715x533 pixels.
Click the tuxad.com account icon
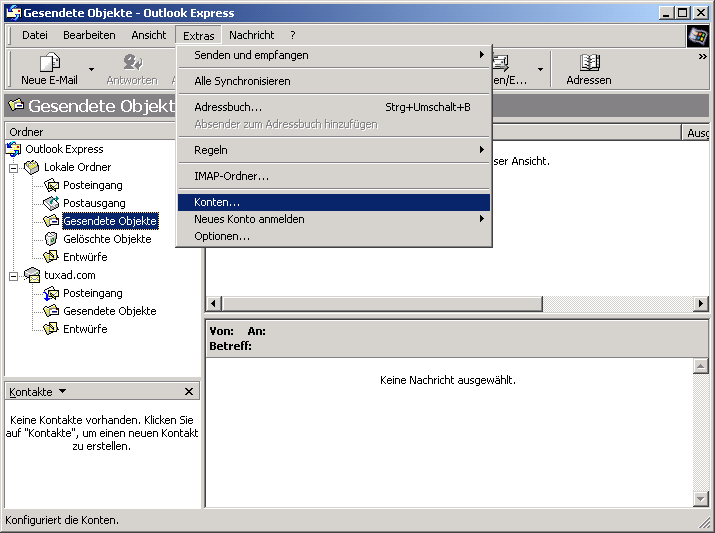click(32, 275)
